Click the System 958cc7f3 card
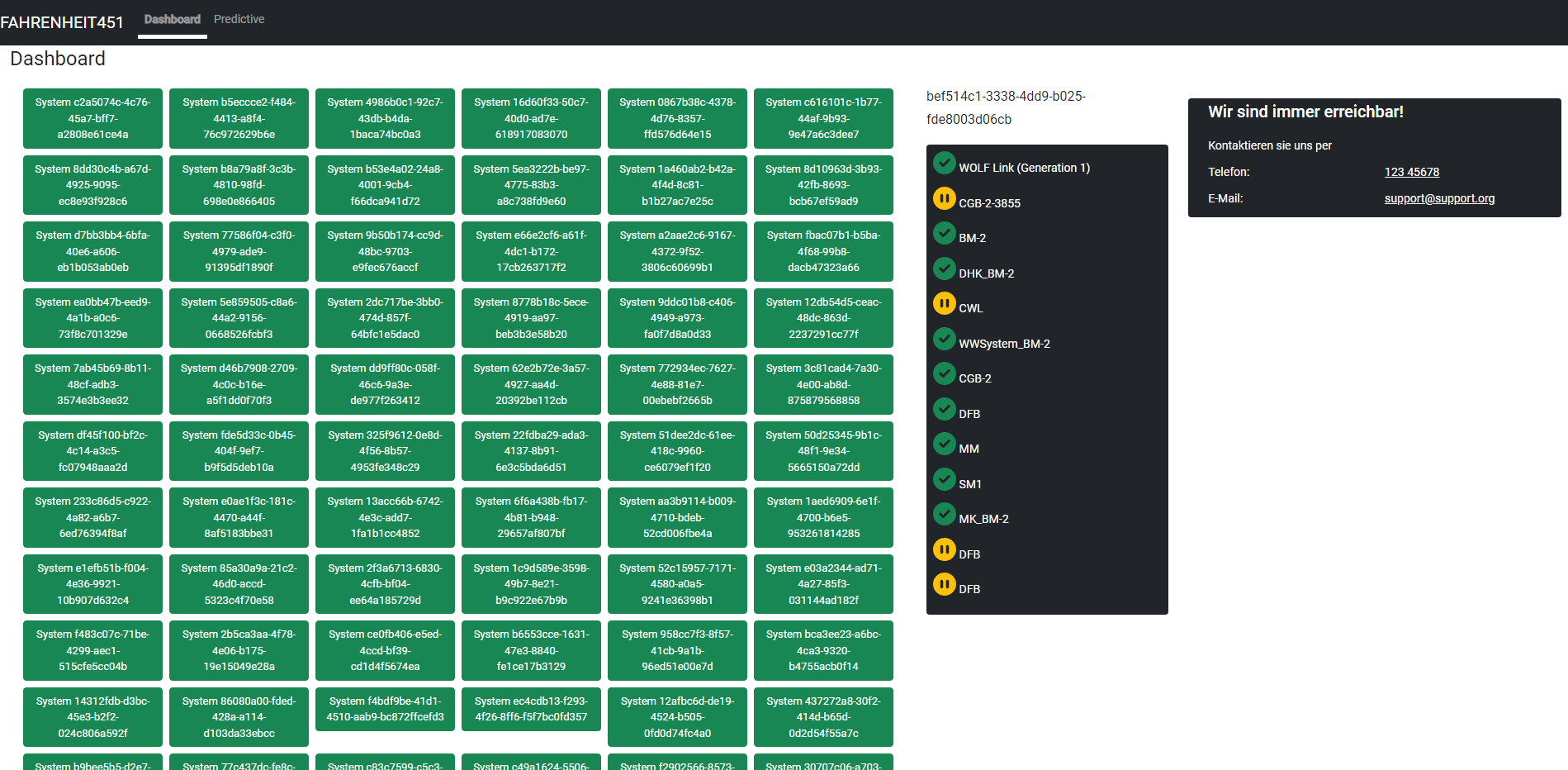 coord(677,650)
